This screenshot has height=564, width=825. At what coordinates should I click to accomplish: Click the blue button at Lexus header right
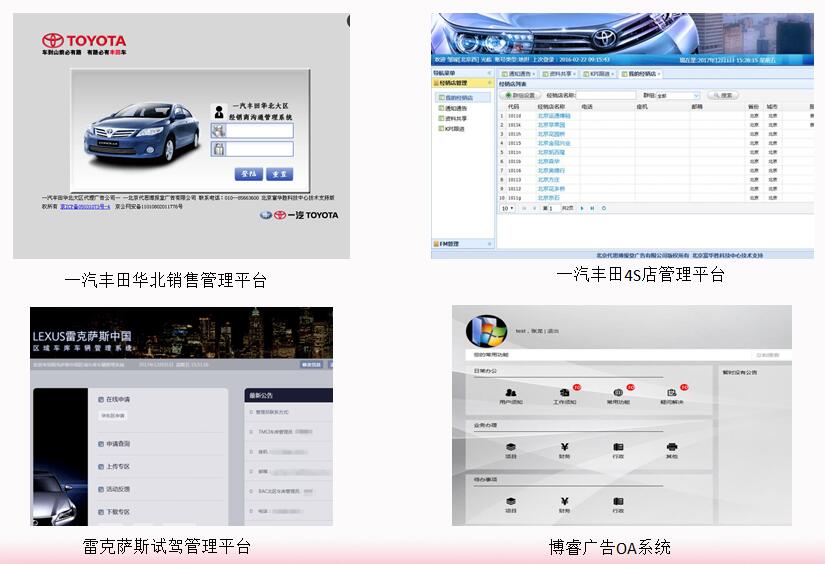click(311, 364)
